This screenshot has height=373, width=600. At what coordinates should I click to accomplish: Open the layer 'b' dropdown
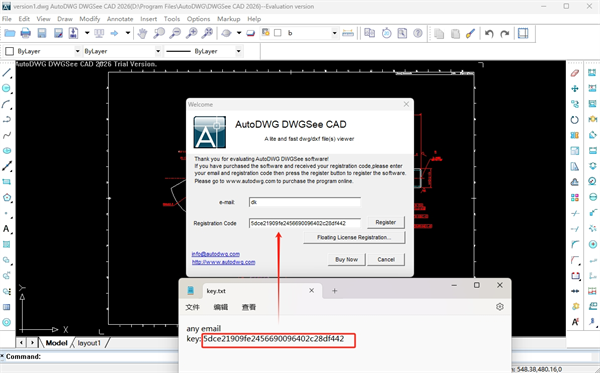pos(334,33)
